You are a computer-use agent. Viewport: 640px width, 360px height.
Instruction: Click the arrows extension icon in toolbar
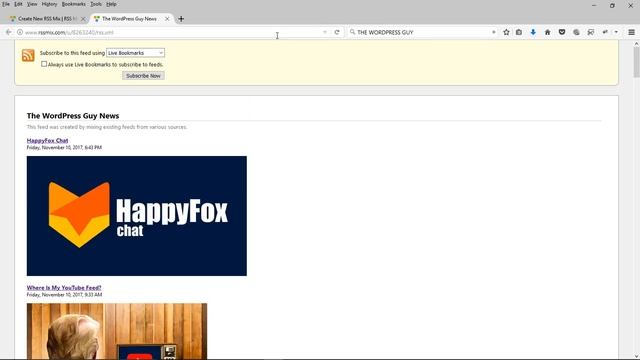pos(604,32)
